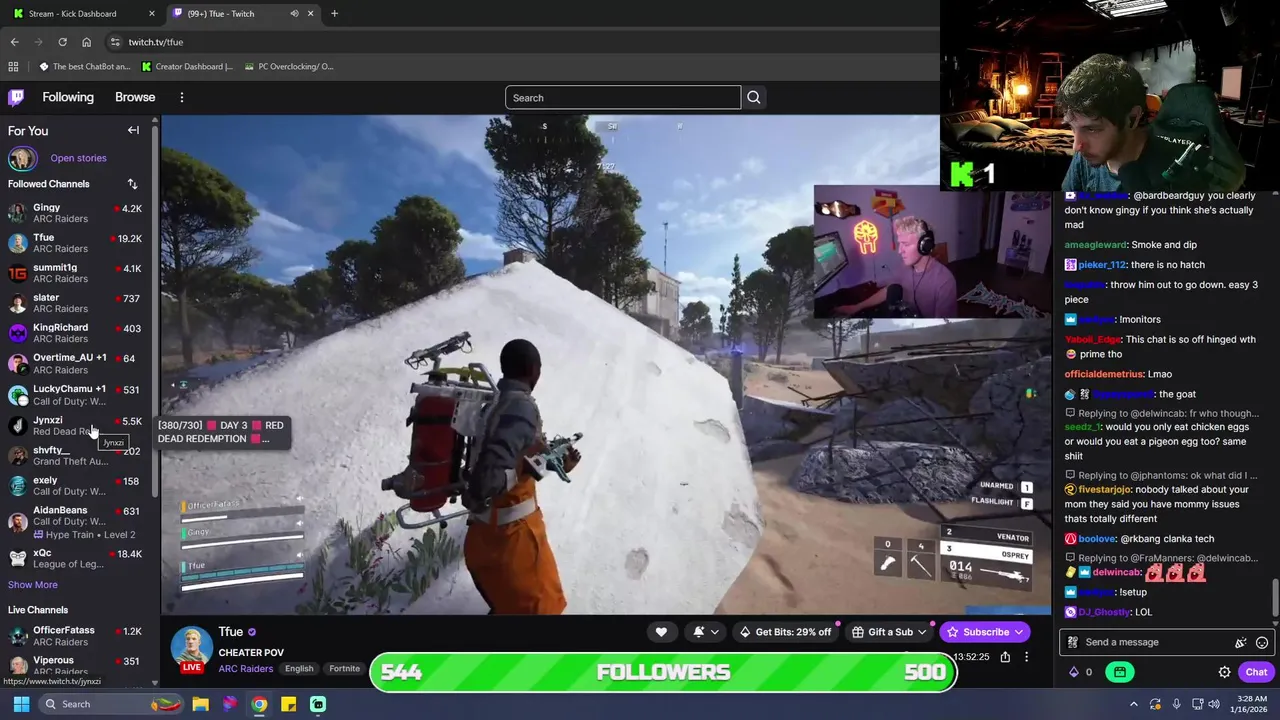Open The best ChatBot bookmark
The width and height of the screenshot is (1280, 720).
[85, 67]
